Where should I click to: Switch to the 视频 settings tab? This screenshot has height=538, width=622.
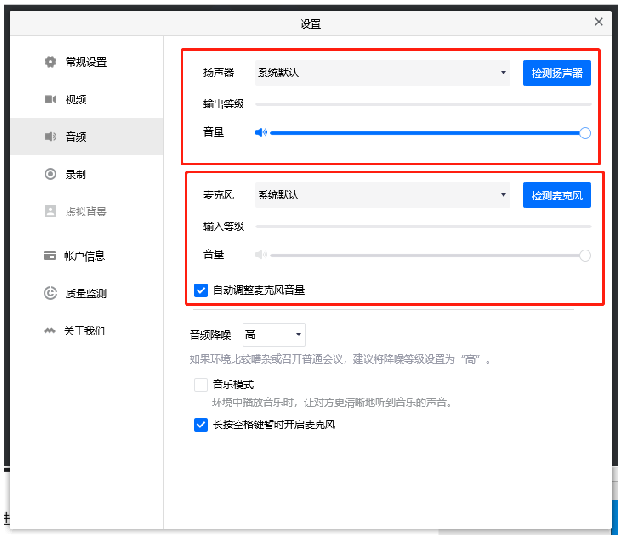(x=76, y=99)
